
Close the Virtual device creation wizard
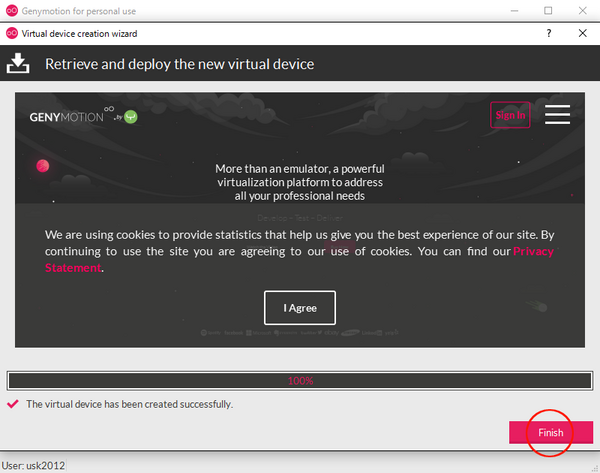tap(582, 32)
